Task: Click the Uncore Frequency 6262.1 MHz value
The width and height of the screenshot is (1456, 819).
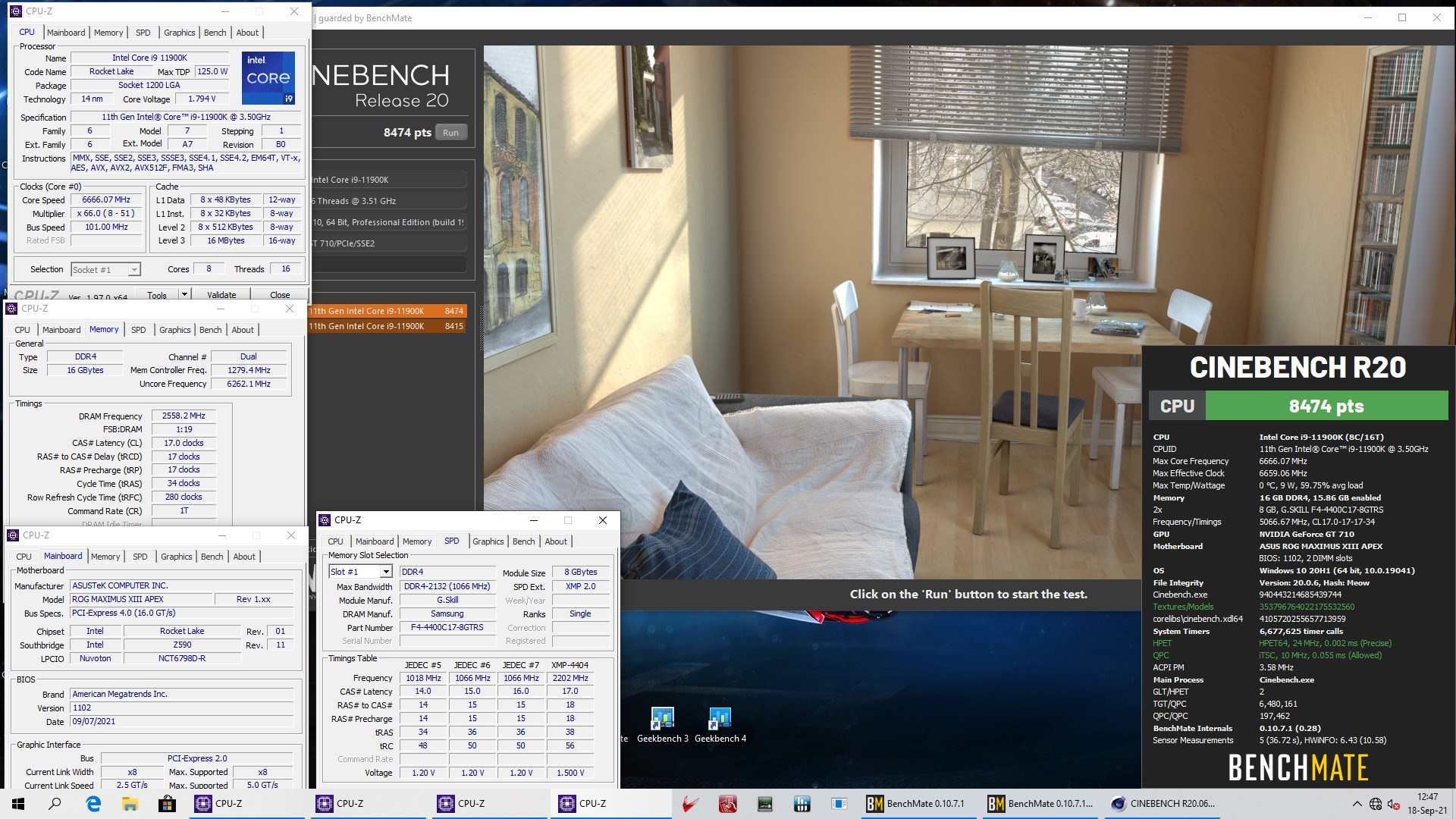Action: 249,384
